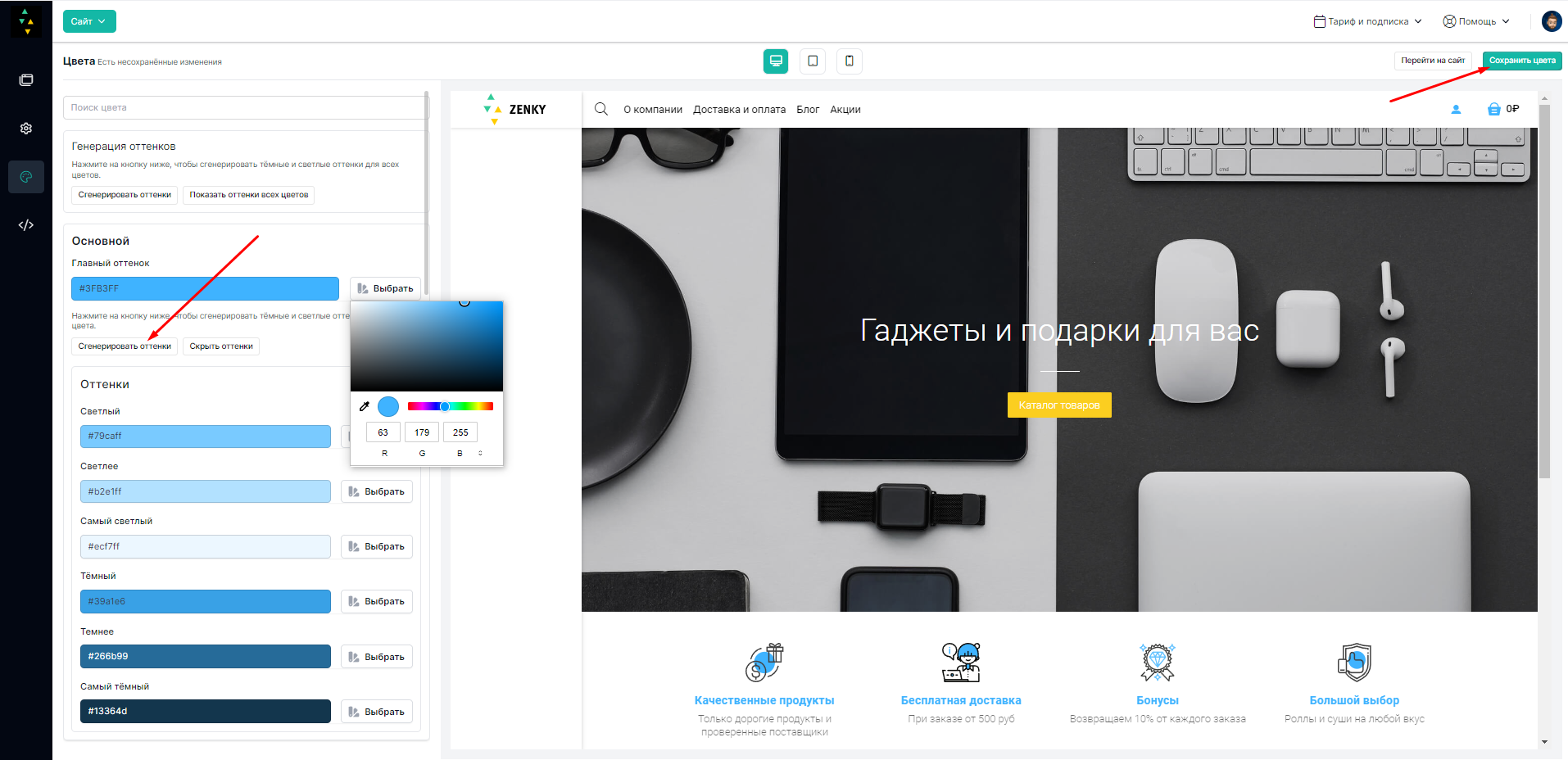1568x760 pixels.
Task: Open settings gear in left sidebar
Action: [x=26, y=129]
